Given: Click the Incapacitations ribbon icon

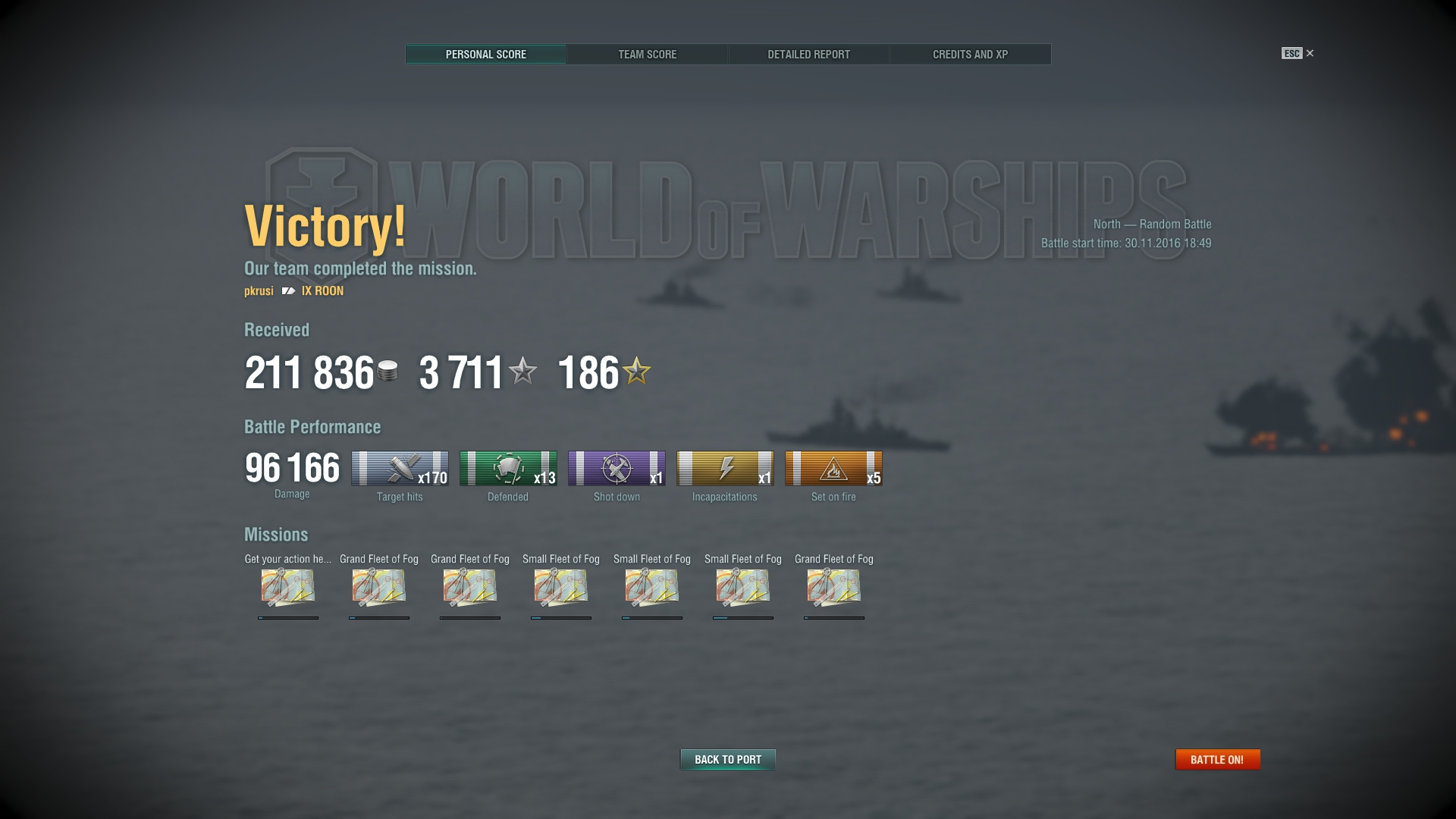Looking at the screenshot, I should (x=725, y=468).
